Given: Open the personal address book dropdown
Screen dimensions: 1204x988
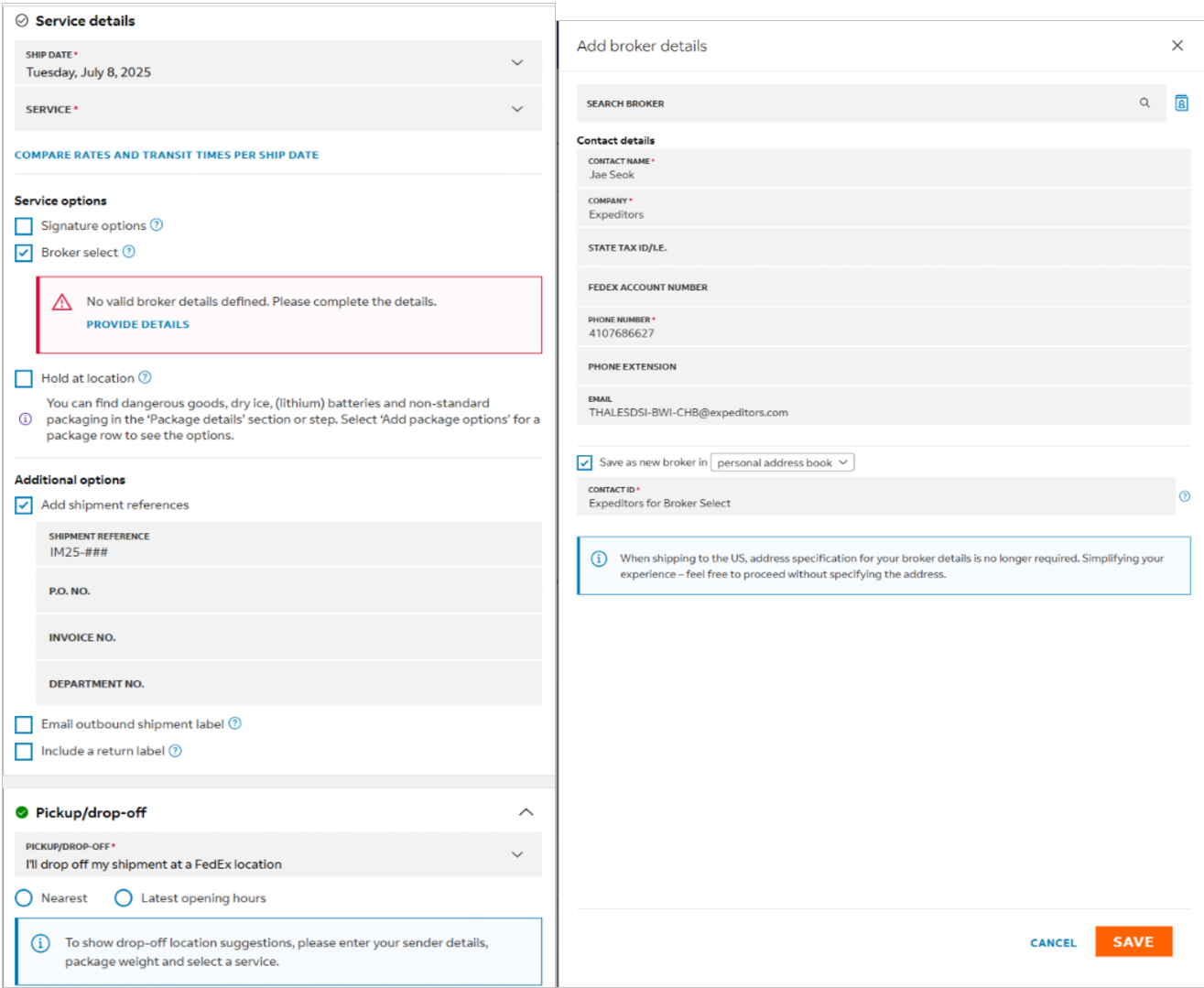Looking at the screenshot, I should [782, 462].
